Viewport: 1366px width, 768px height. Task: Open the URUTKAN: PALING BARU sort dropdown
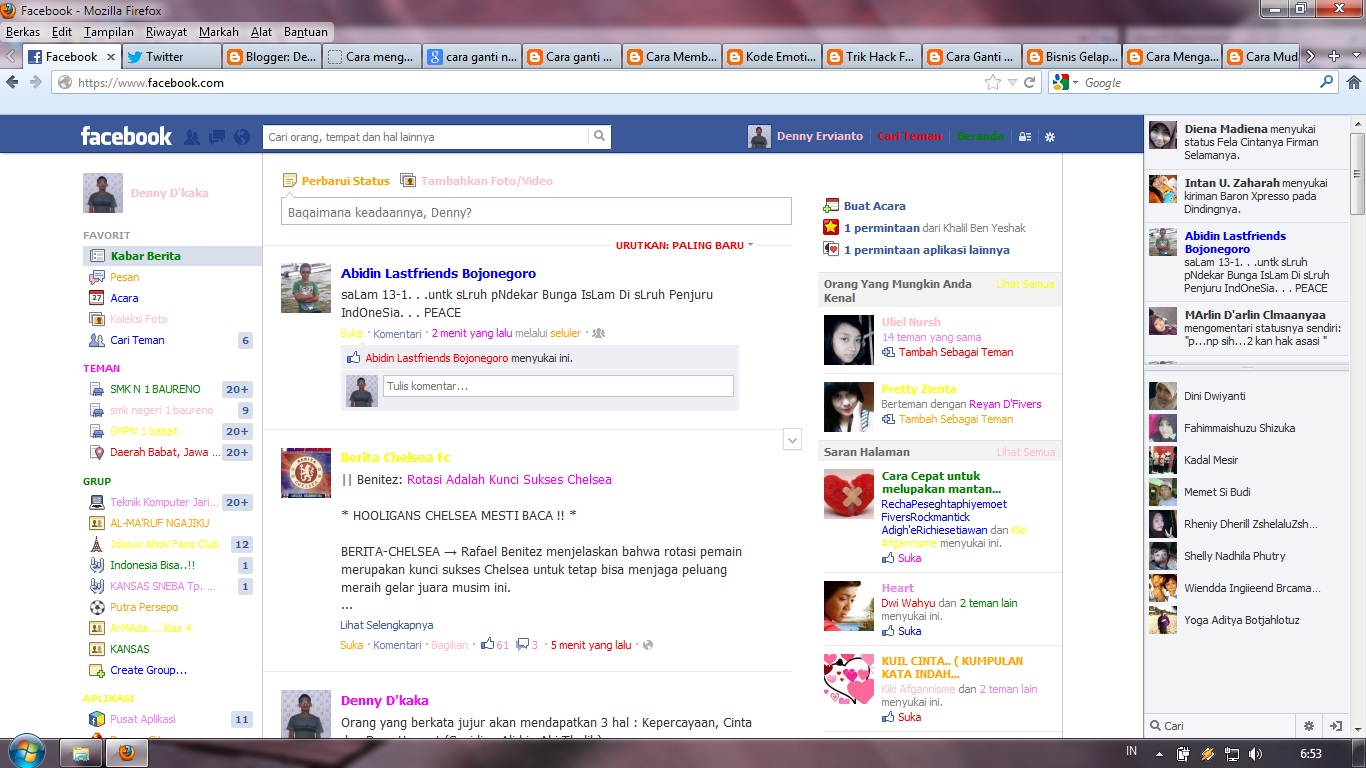click(x=684, y=244)
